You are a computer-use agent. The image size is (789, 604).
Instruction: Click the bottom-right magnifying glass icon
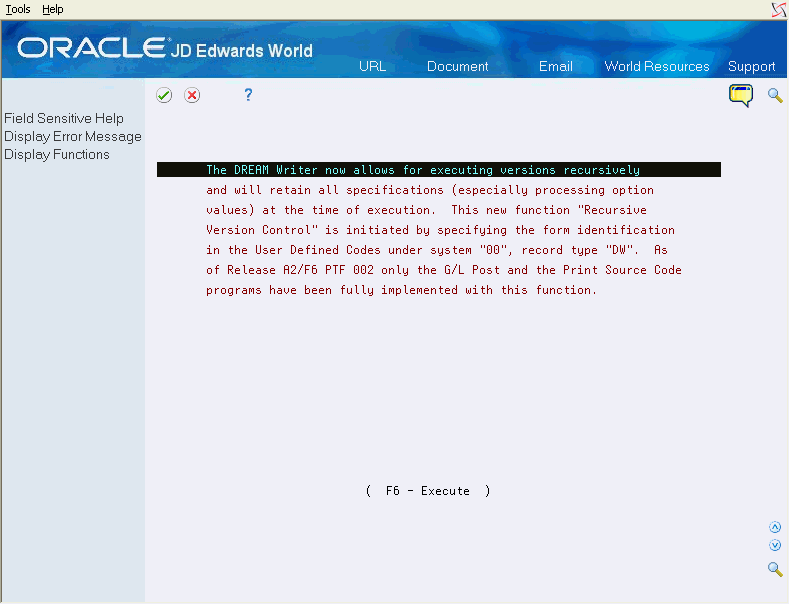pos(775,569)
